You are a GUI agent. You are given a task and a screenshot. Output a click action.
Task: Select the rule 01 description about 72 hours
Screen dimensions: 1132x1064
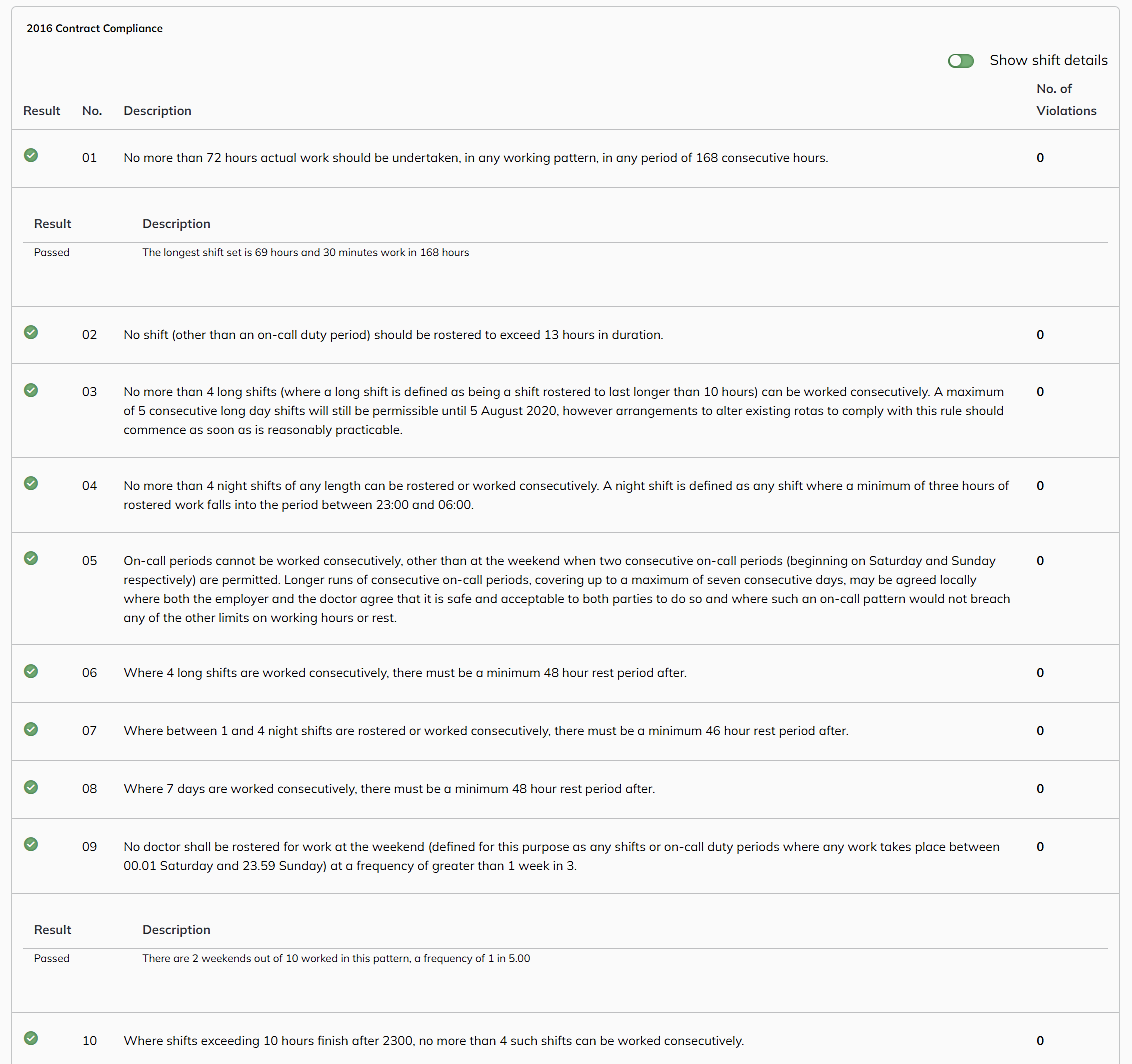(x=476, y=157)
